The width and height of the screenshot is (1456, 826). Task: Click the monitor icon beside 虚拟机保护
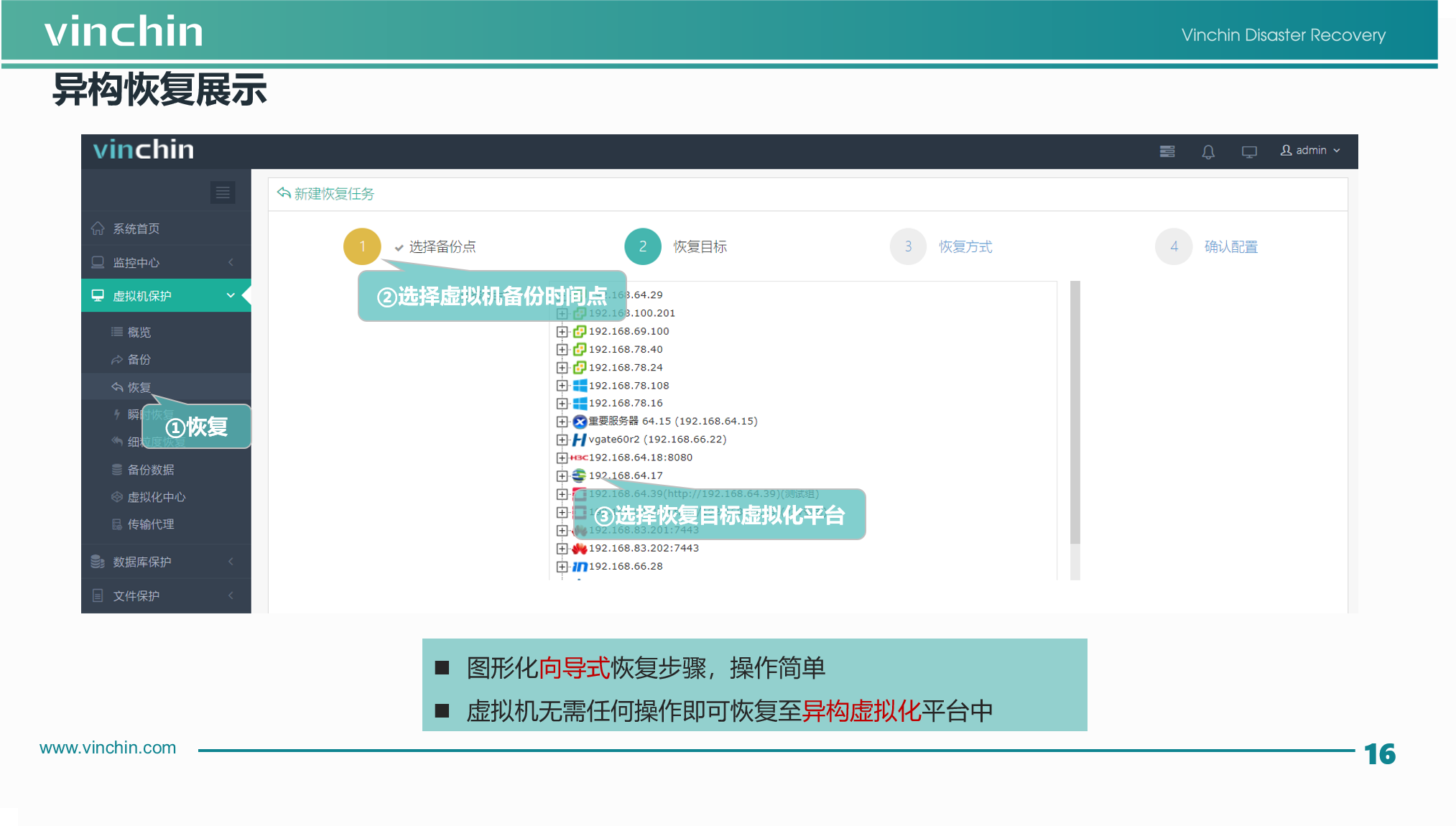click(98, 295)
